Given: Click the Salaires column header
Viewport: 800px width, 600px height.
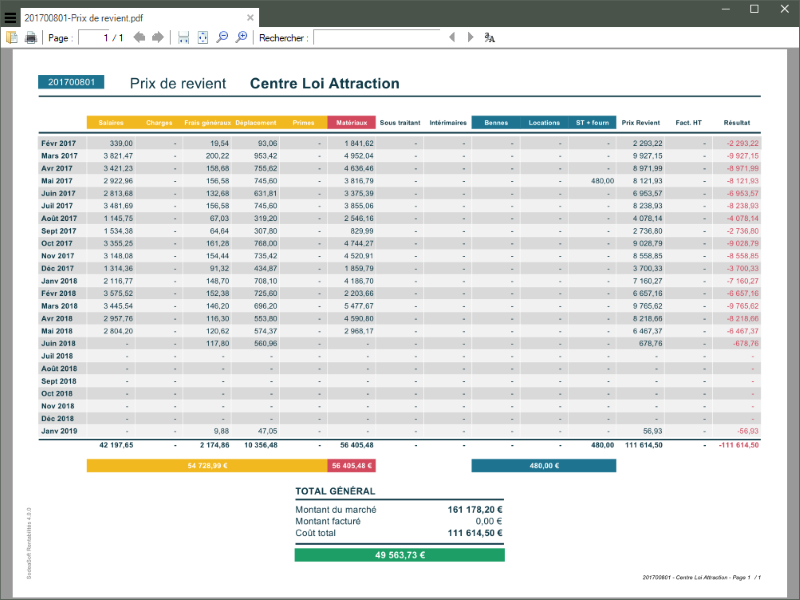Looking at the screenshot, I should click(x=111, y=122).
